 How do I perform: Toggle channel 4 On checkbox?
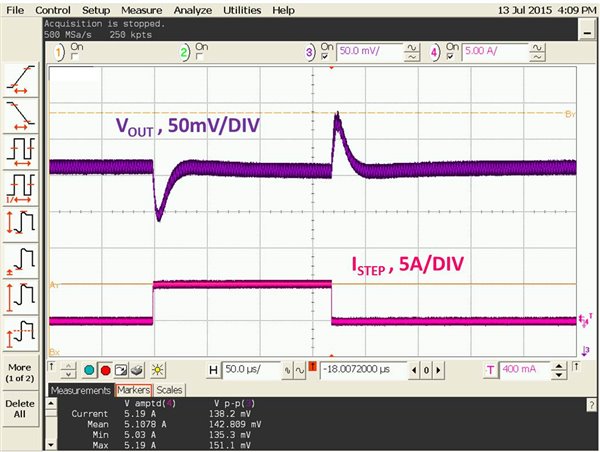pos(452,55)
